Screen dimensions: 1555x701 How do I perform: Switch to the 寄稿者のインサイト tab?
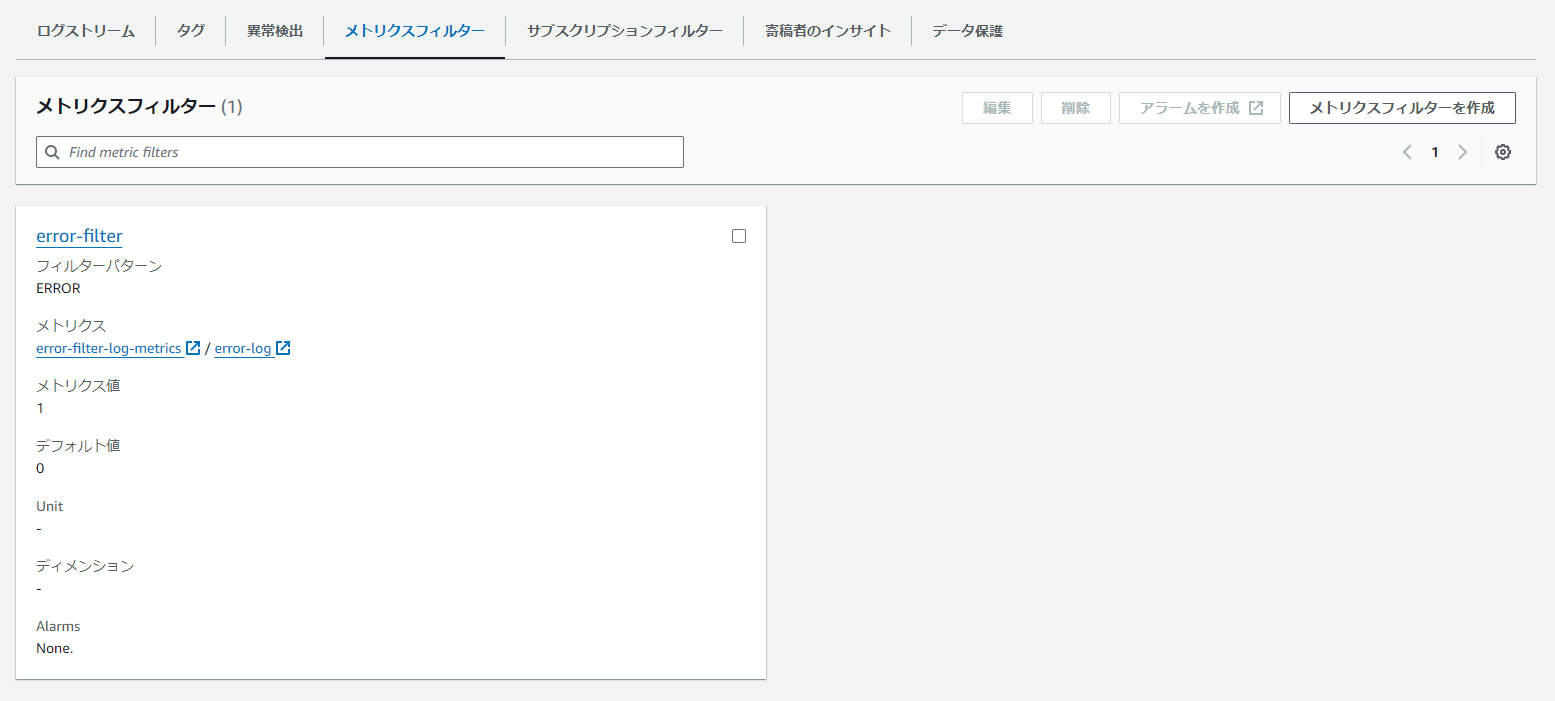828,31
